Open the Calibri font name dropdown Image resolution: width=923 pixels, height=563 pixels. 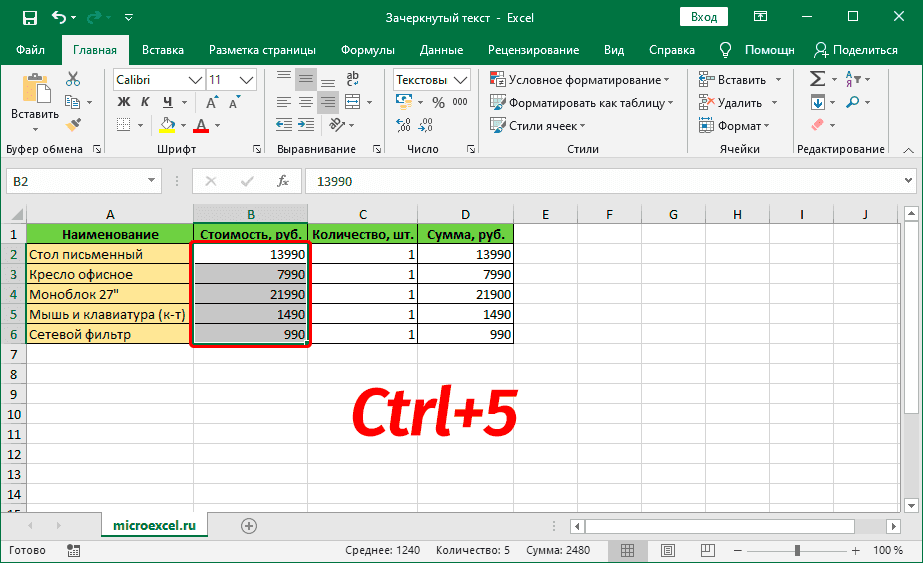tap(195, 80)
